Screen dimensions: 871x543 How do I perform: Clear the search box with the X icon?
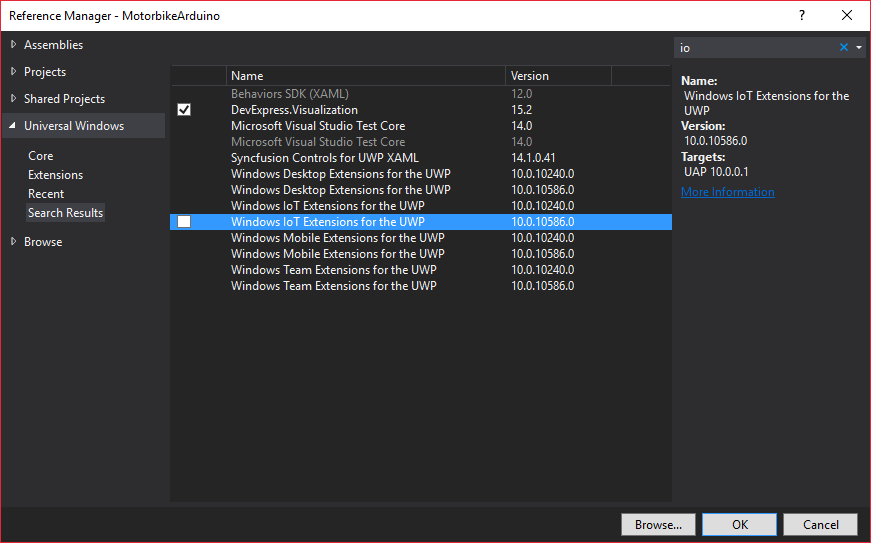tap(843, 47)
